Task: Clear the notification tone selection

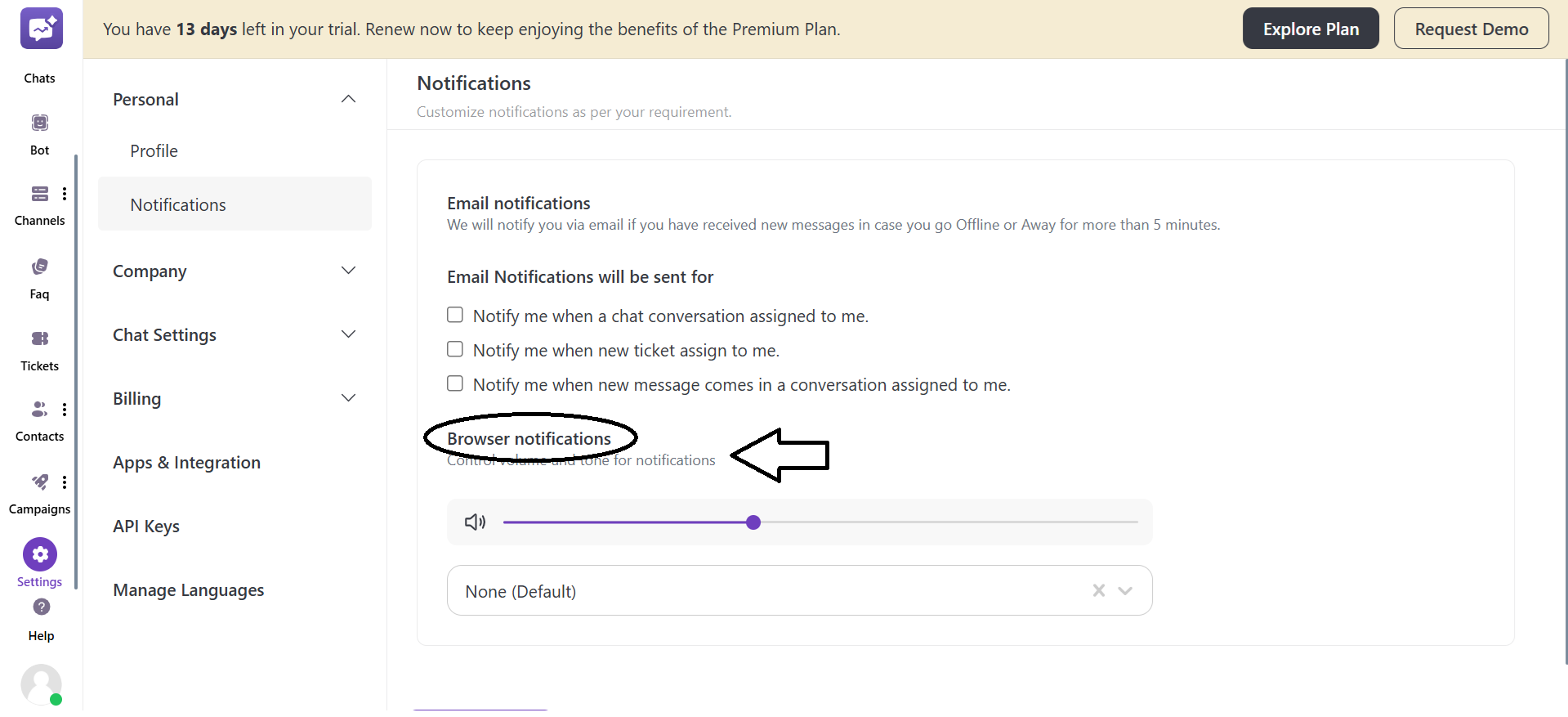Action: (x=1099, y=590)
